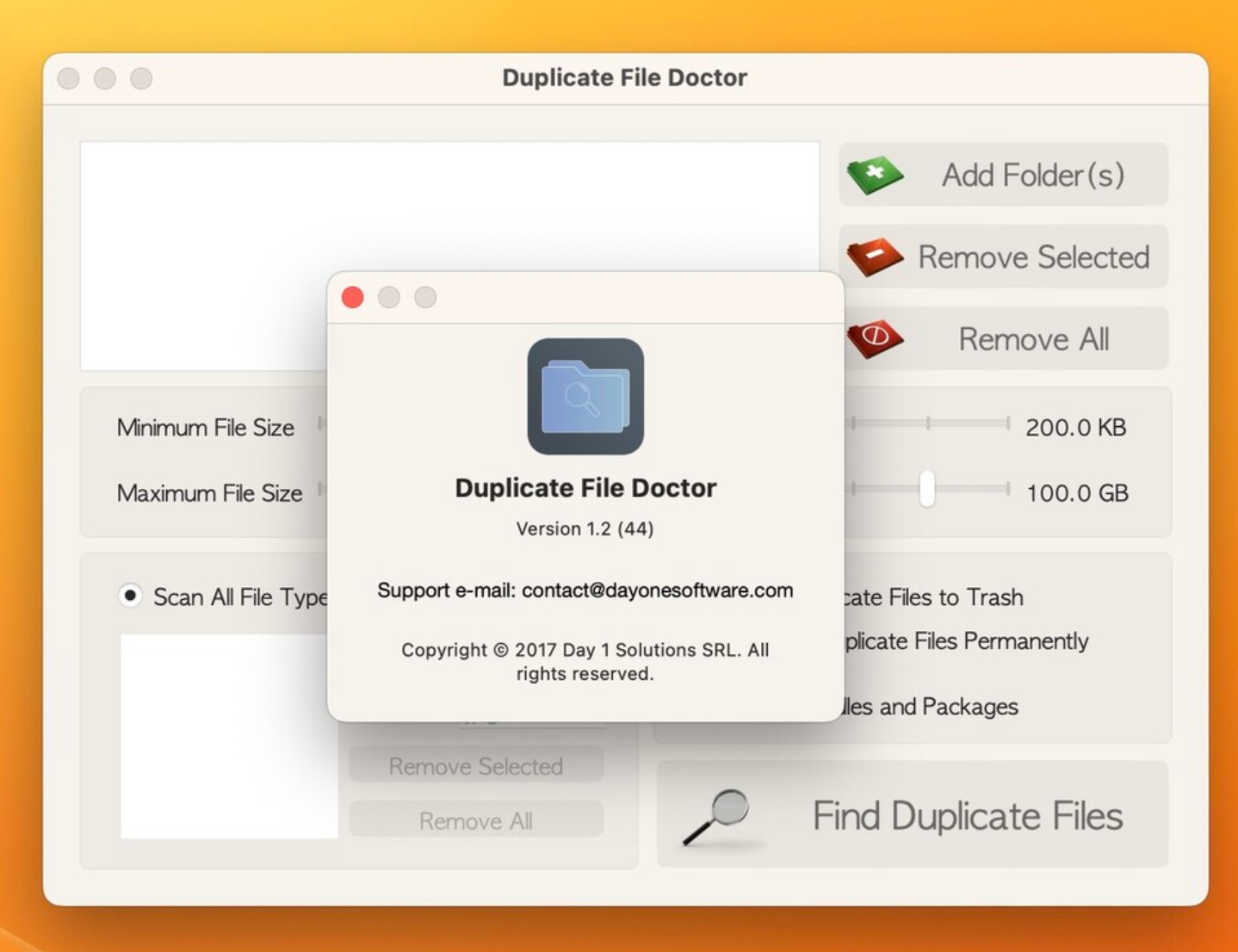This screenshot has width=1238, height=952.
Task: Click the 200.0 KB minimum size value
Action: tap(1075, 427)
